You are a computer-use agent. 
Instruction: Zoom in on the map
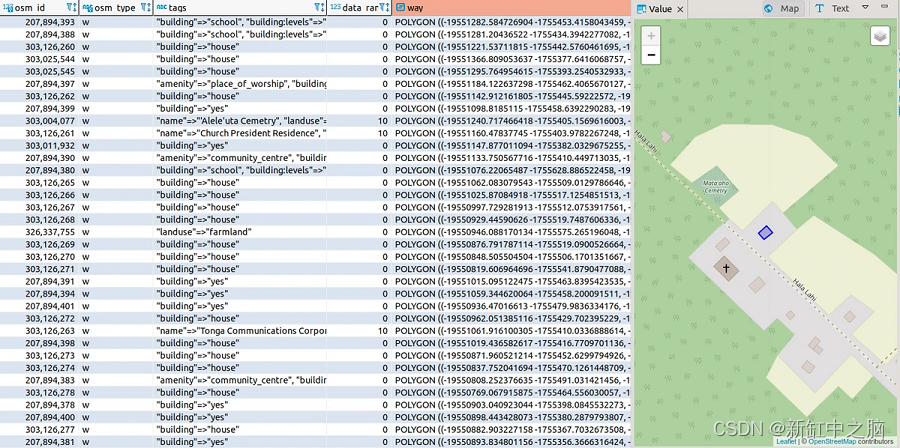[651, 36]
